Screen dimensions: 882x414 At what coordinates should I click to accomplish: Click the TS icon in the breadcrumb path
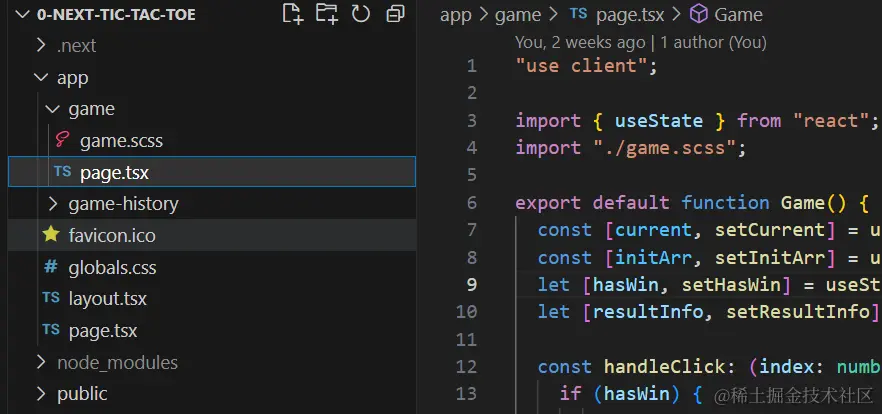click(x=578, y=14)
